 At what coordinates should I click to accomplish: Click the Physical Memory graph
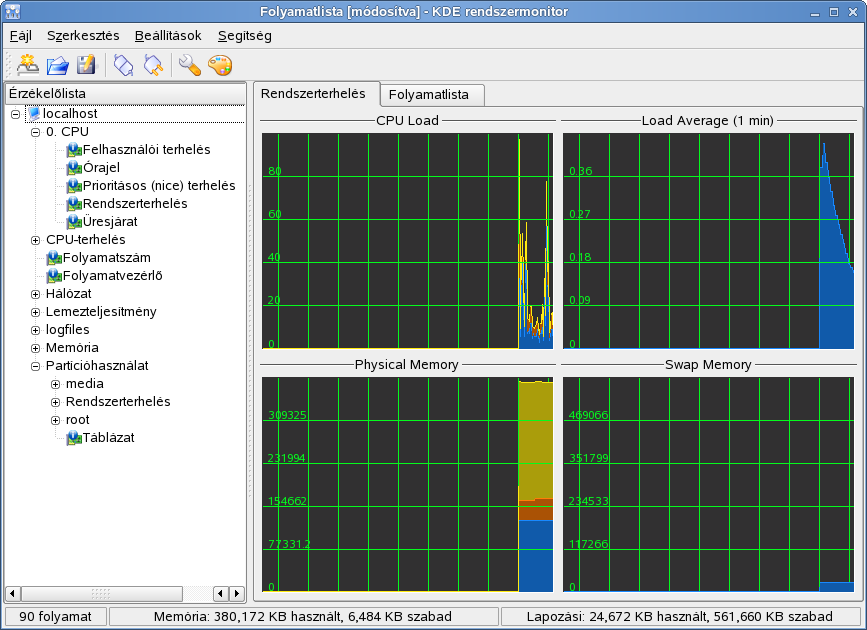[x=408, y=485]
